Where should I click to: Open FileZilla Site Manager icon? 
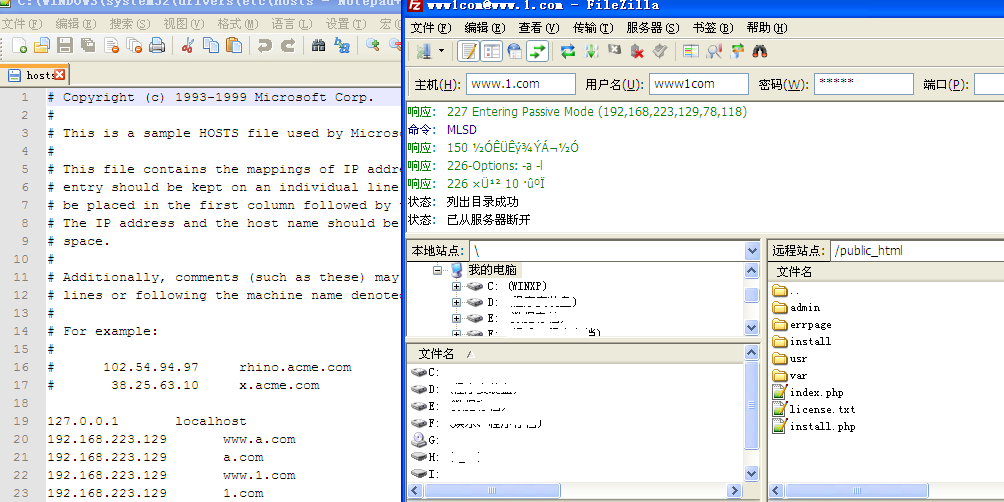click(x=424, y=51)
